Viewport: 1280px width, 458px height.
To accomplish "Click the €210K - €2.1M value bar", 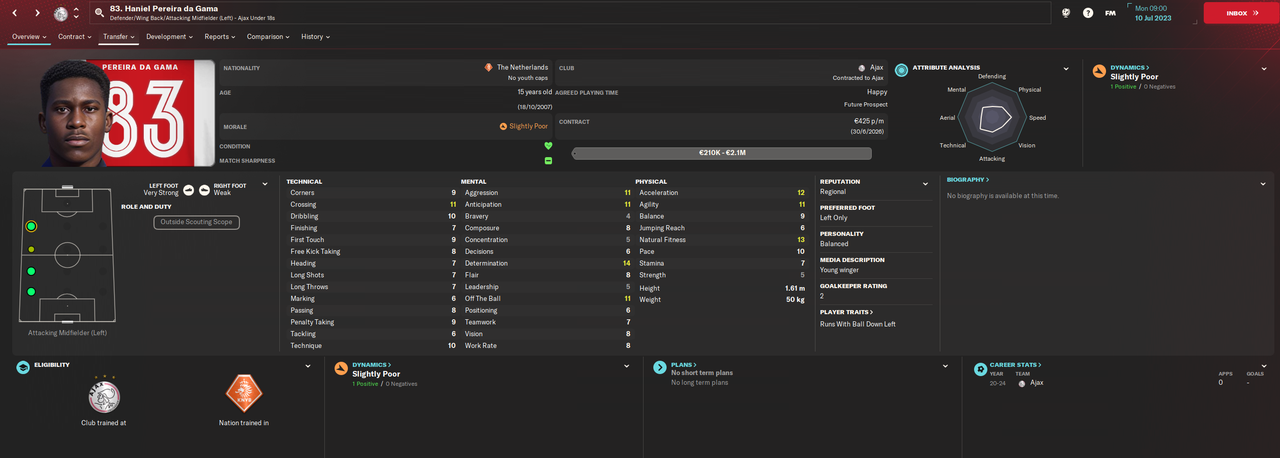I will tap(722, 153).
